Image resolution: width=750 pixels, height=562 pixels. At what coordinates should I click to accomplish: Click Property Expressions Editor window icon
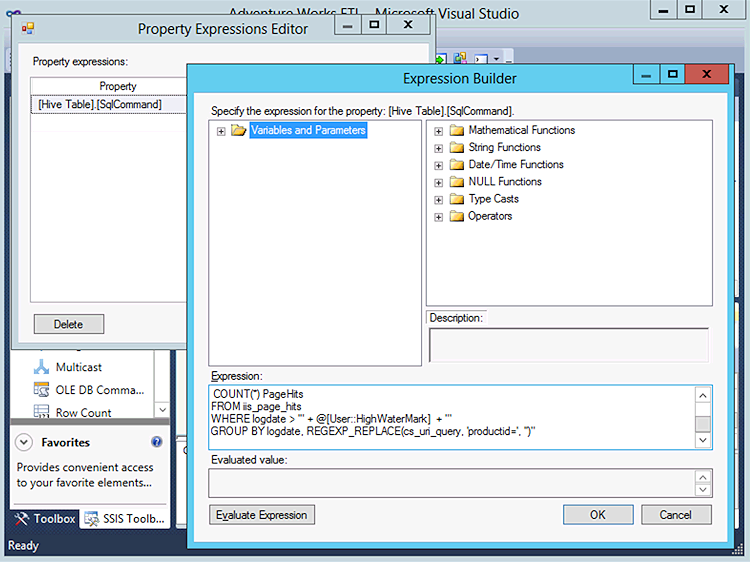click(x=28, y=29)
